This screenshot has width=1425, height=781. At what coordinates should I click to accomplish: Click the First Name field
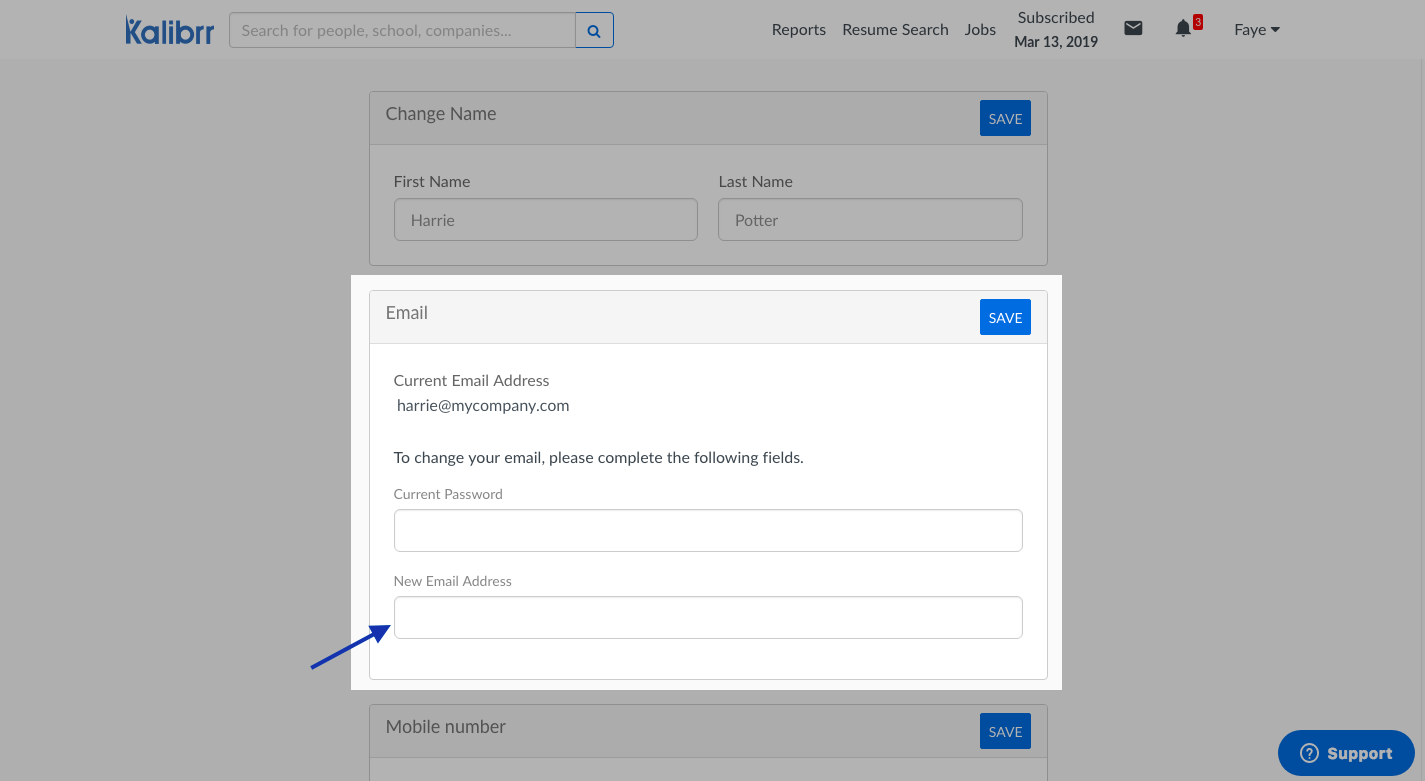545,220
